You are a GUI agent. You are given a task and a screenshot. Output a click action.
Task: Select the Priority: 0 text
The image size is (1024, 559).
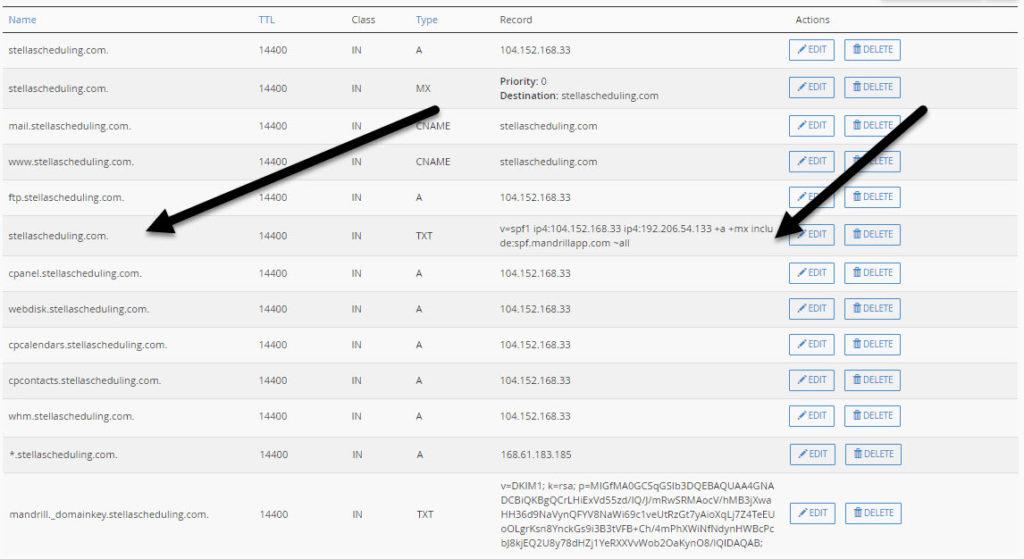tap(523, 81)
